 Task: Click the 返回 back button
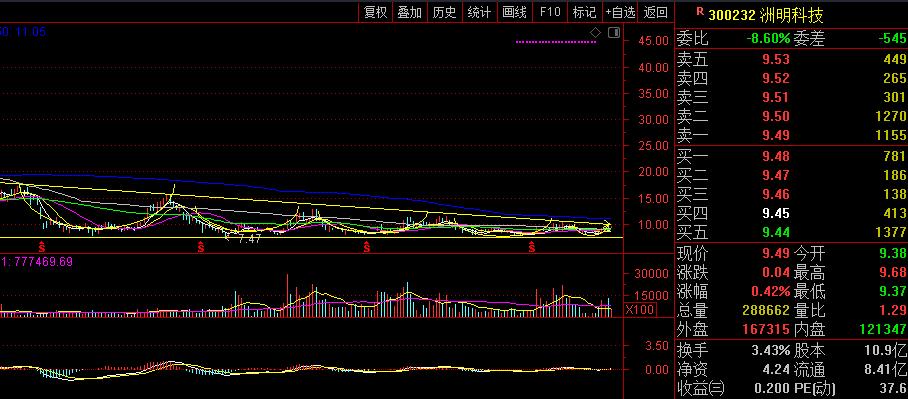tap(656, 12)
